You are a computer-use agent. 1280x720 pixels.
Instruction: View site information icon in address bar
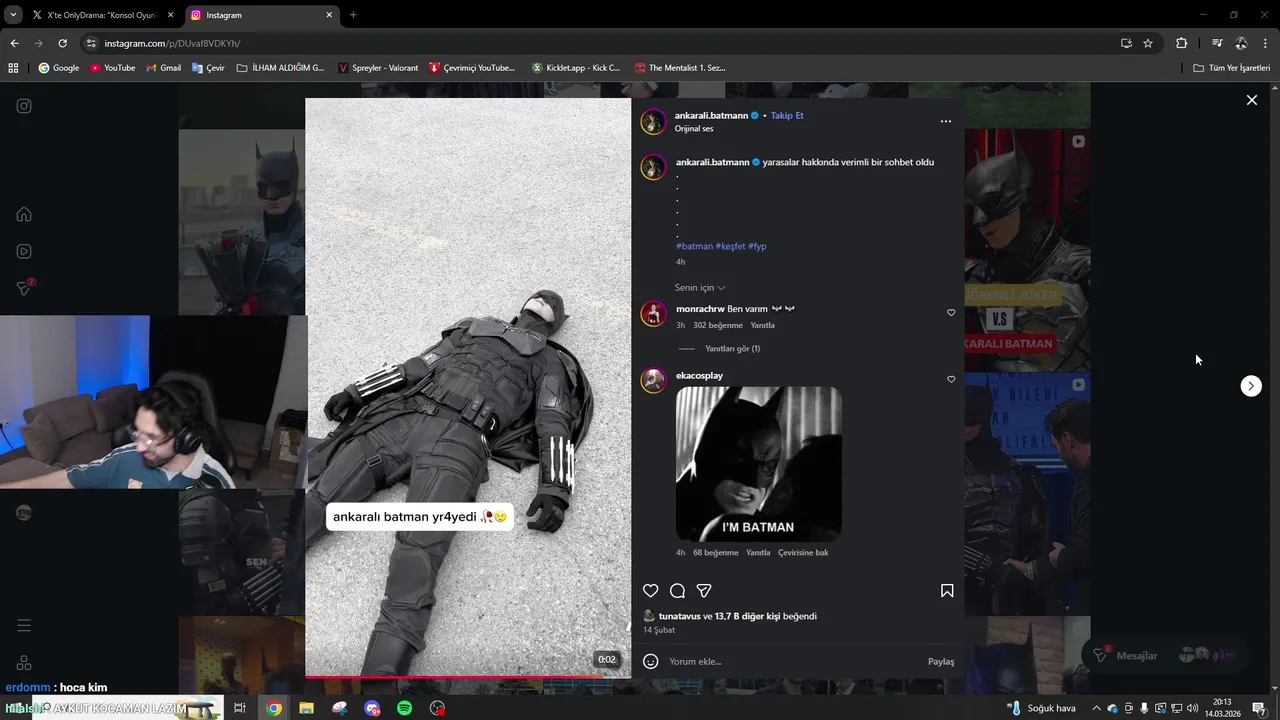[x=91, y=43]
